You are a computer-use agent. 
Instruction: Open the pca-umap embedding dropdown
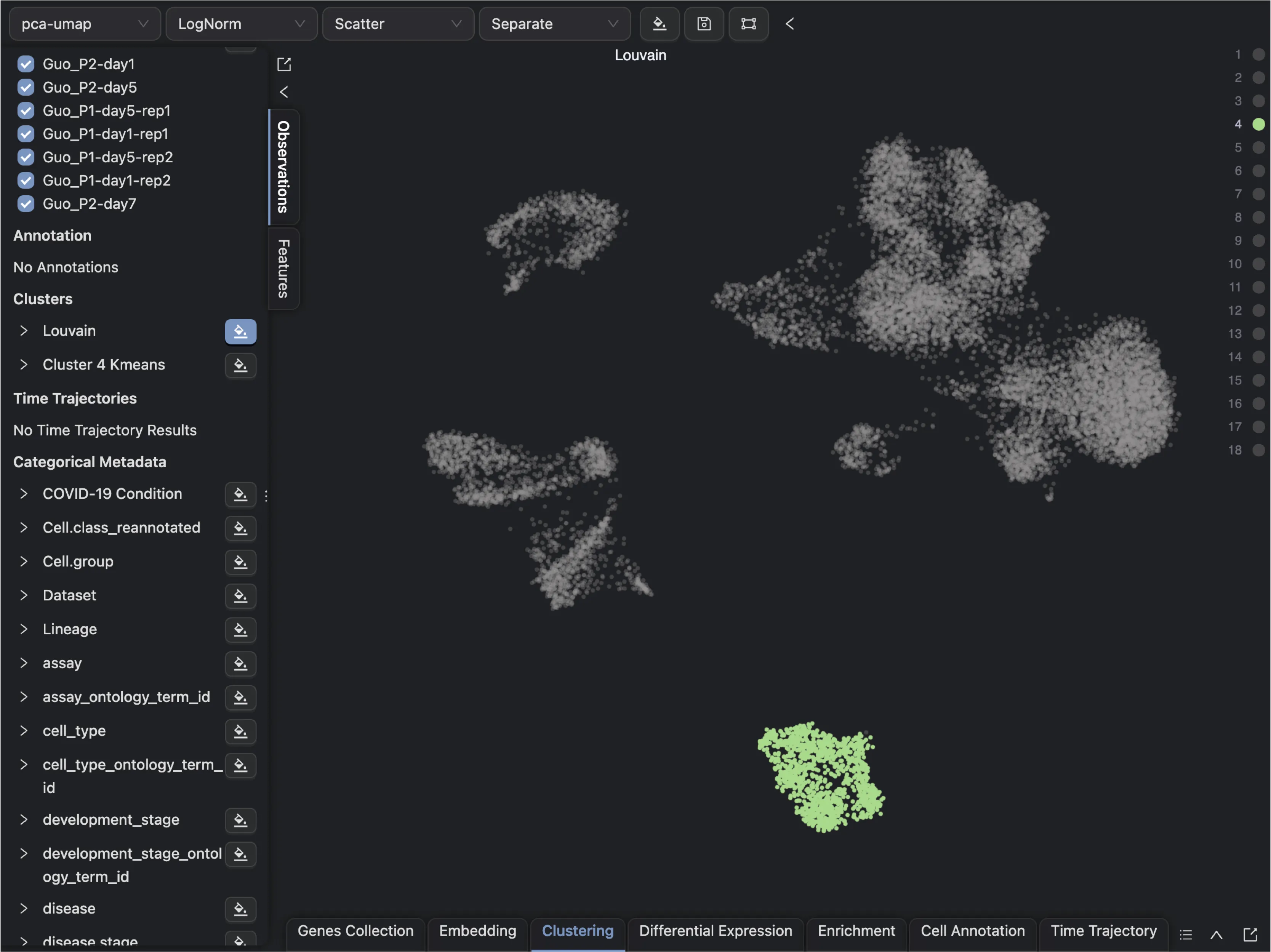coord(85,24)
